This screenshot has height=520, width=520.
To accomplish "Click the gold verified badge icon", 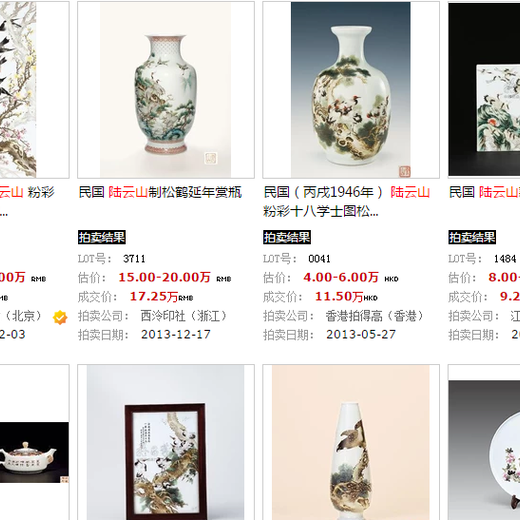I will (x=60, y=317).
